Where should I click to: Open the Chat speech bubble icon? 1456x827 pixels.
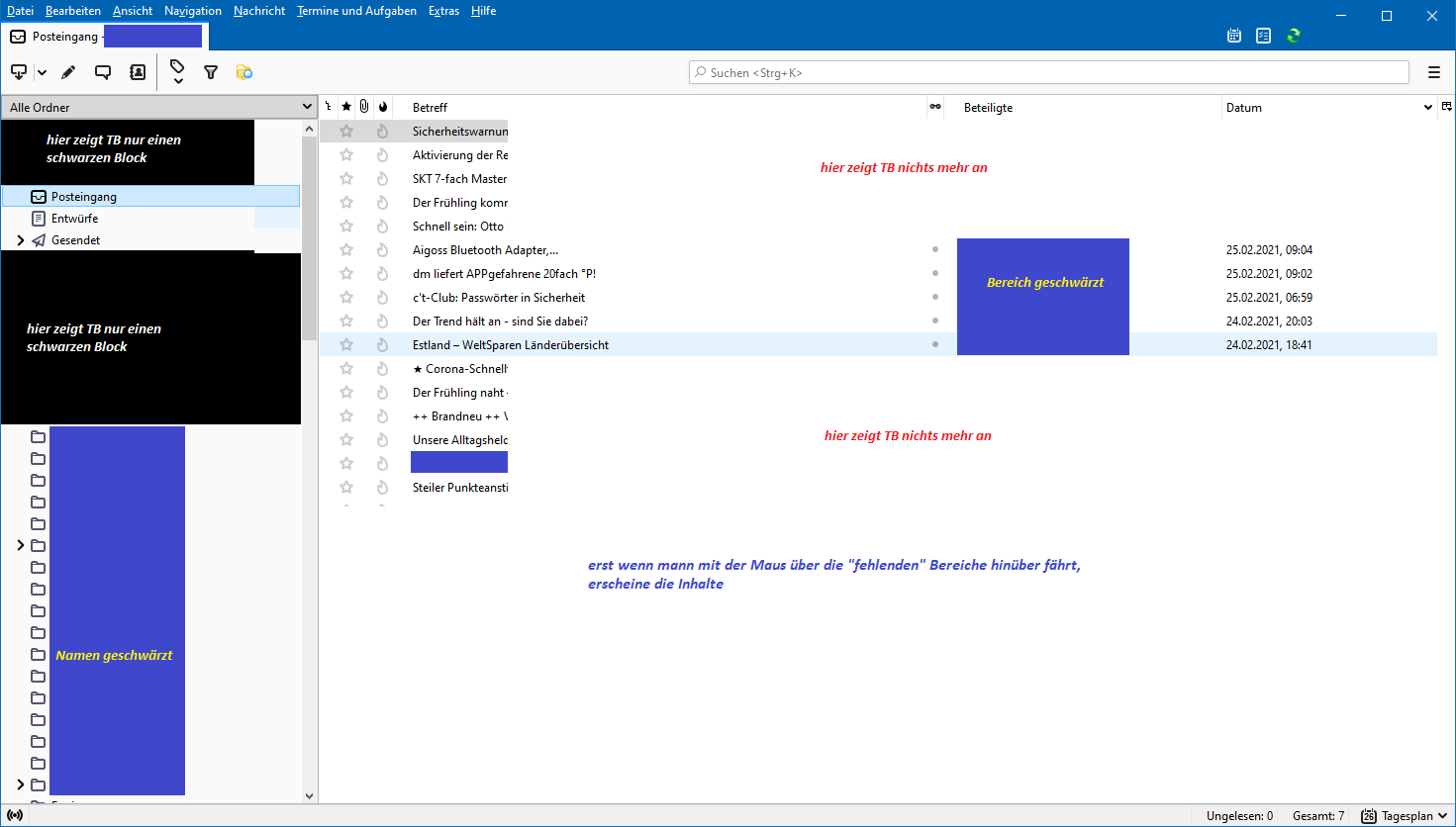click(103, 72)
